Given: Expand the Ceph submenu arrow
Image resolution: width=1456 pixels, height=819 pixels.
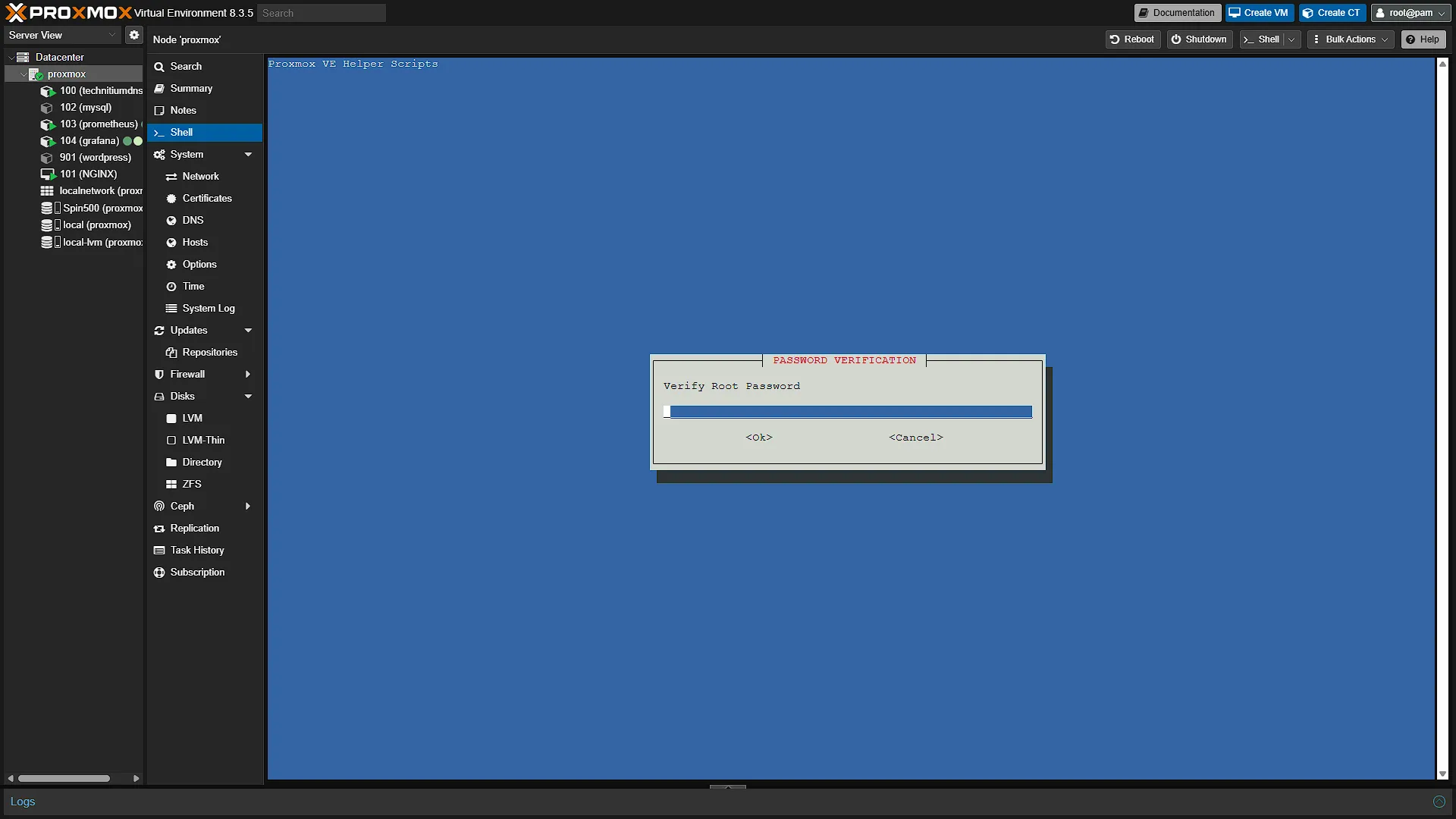Looking at the screenshot, I should 248,507.
